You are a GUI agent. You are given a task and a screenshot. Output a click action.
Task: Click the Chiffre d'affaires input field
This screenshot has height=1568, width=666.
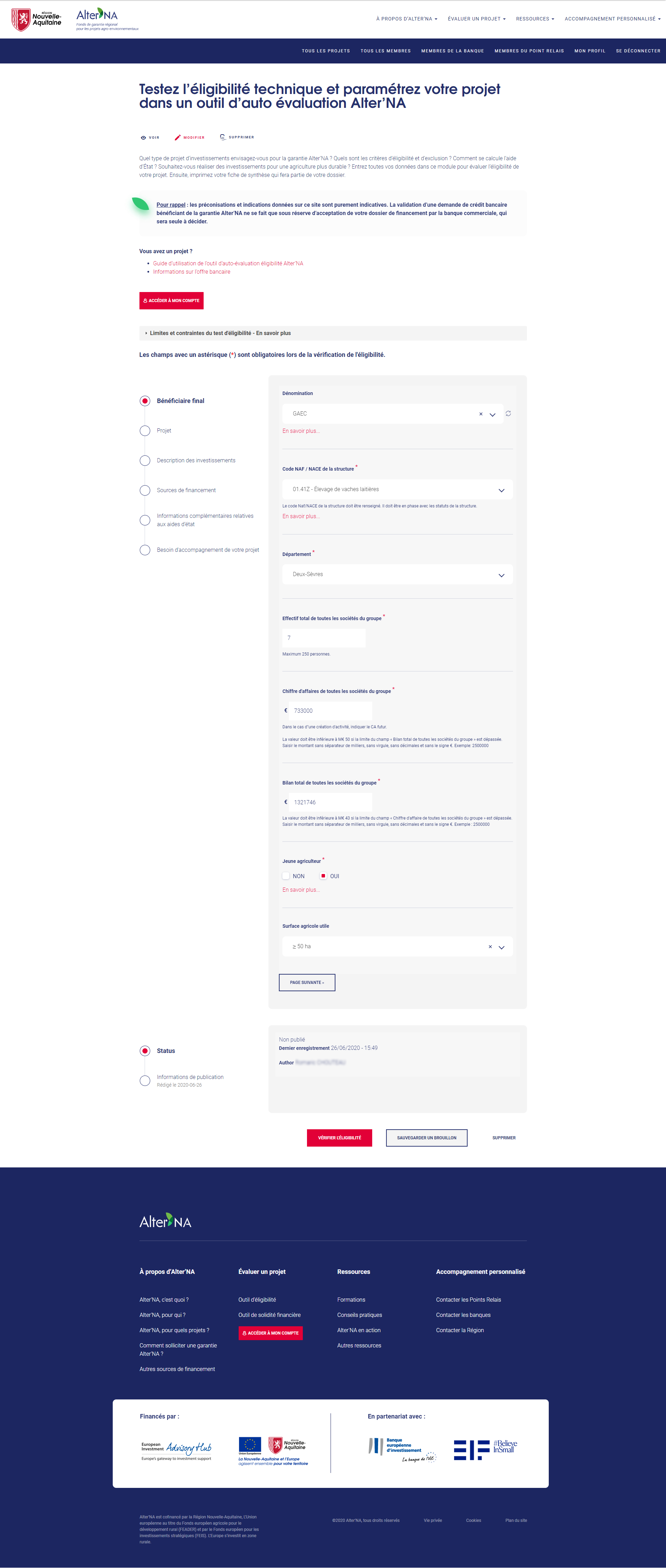[x=330, y=710]
